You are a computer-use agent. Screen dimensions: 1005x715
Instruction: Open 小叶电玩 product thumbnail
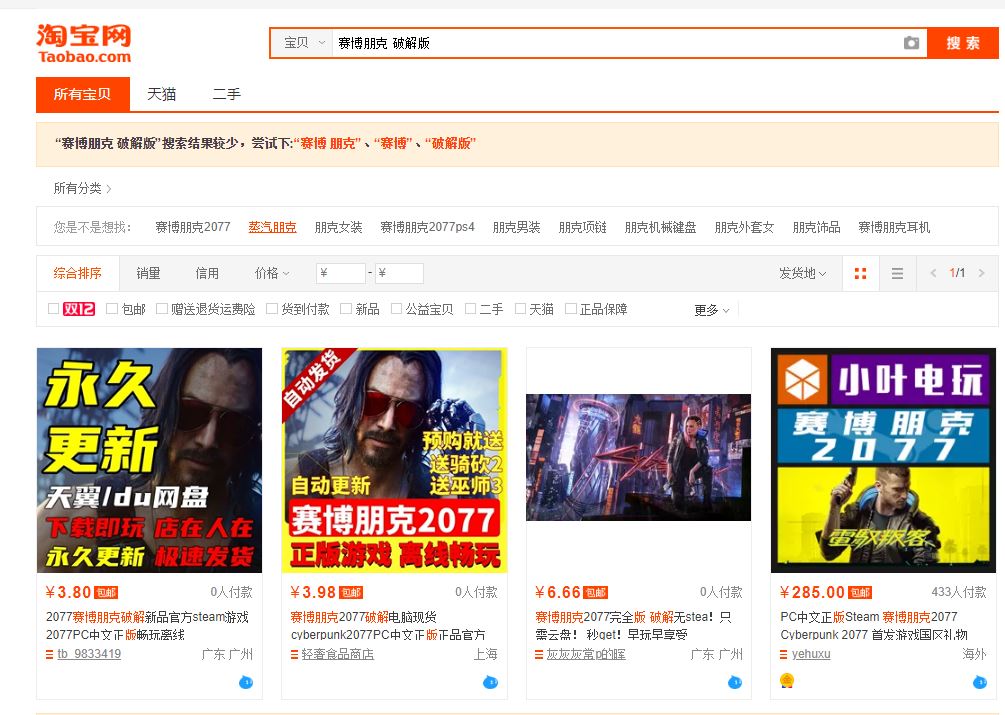[x=883, y=460]
